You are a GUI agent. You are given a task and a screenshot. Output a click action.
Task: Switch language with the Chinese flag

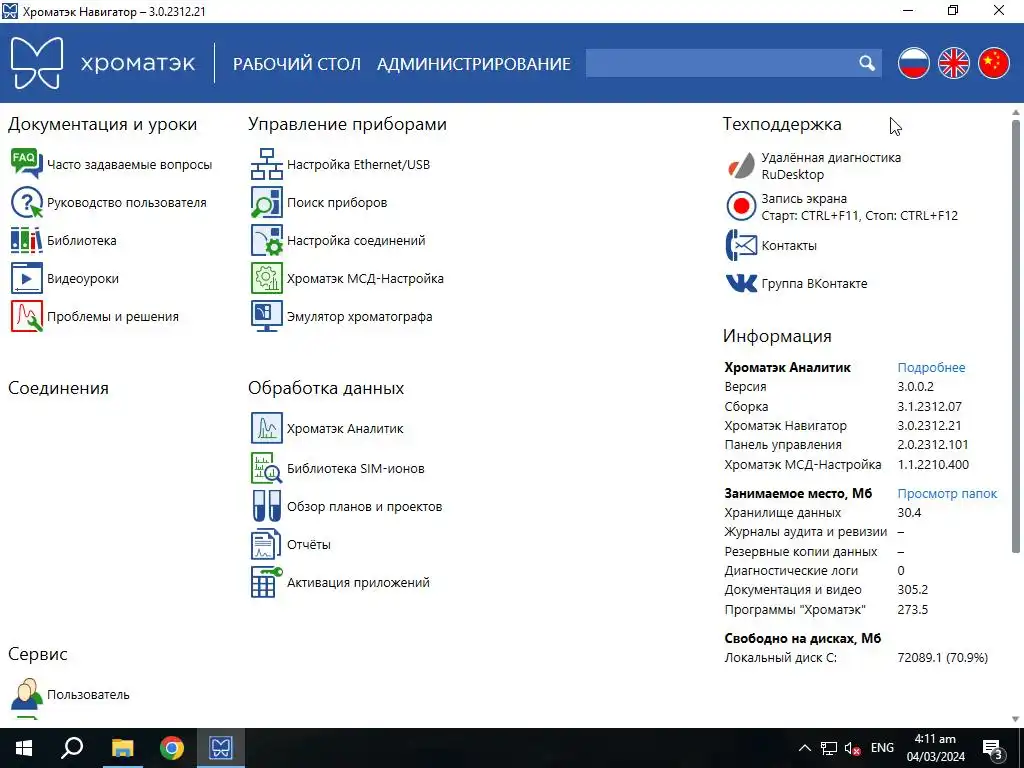(994, 63)
